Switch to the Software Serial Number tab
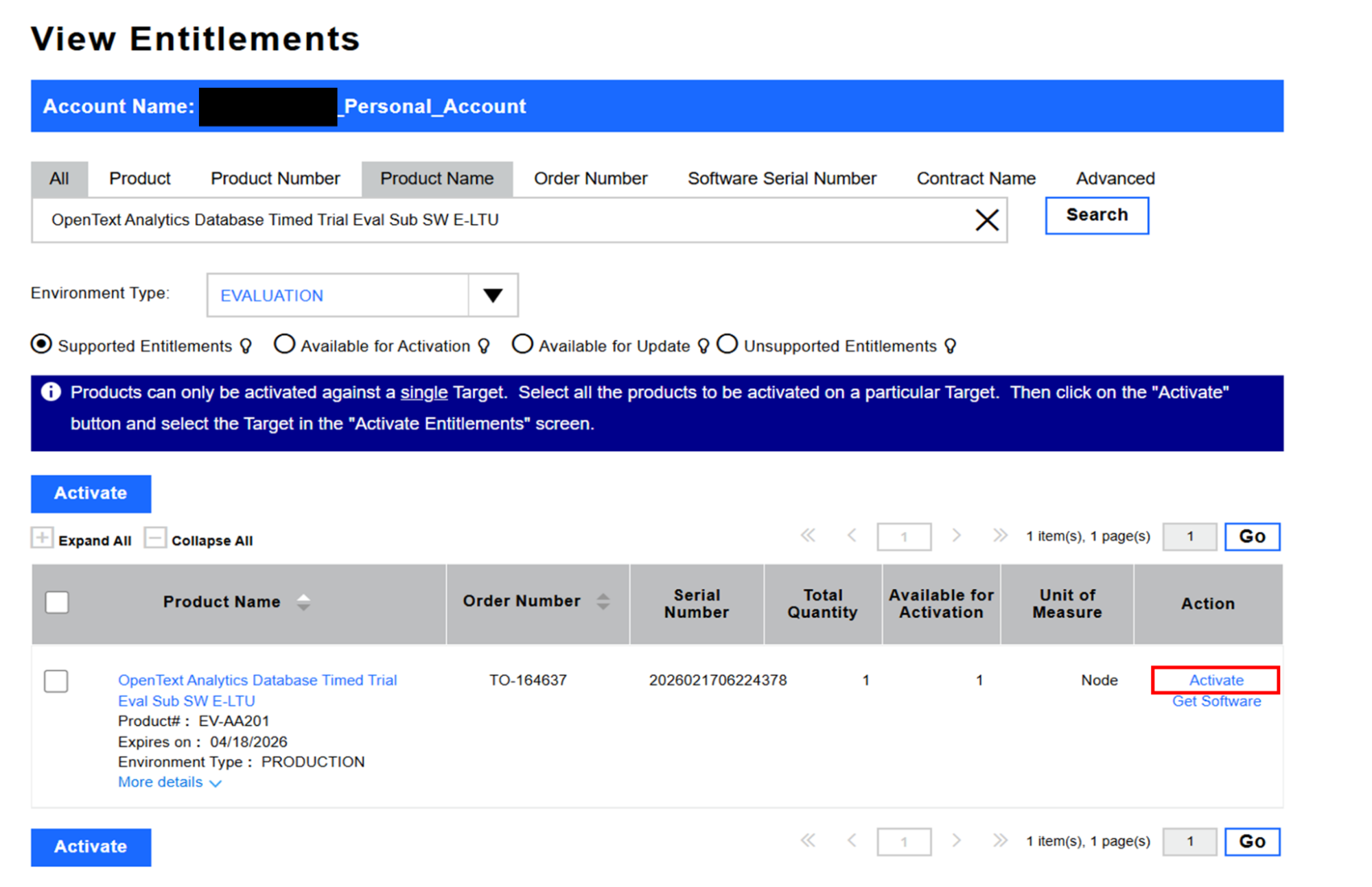 tap(782, 178)
